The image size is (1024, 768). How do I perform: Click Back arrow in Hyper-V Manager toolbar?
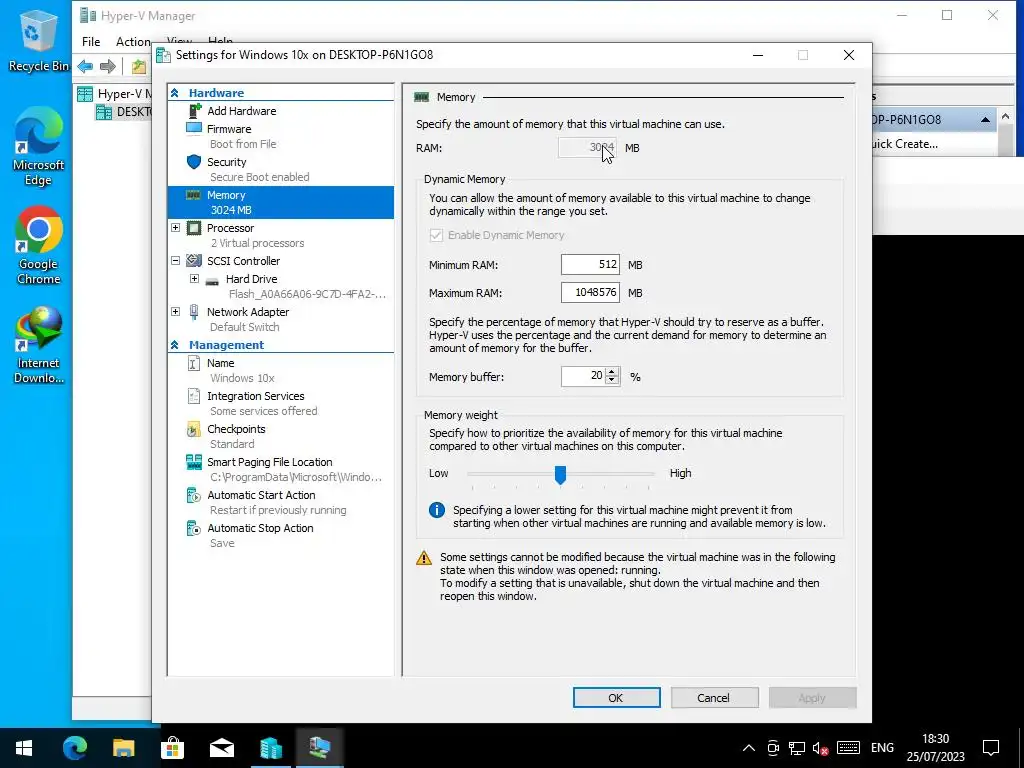tap(85, 66)
